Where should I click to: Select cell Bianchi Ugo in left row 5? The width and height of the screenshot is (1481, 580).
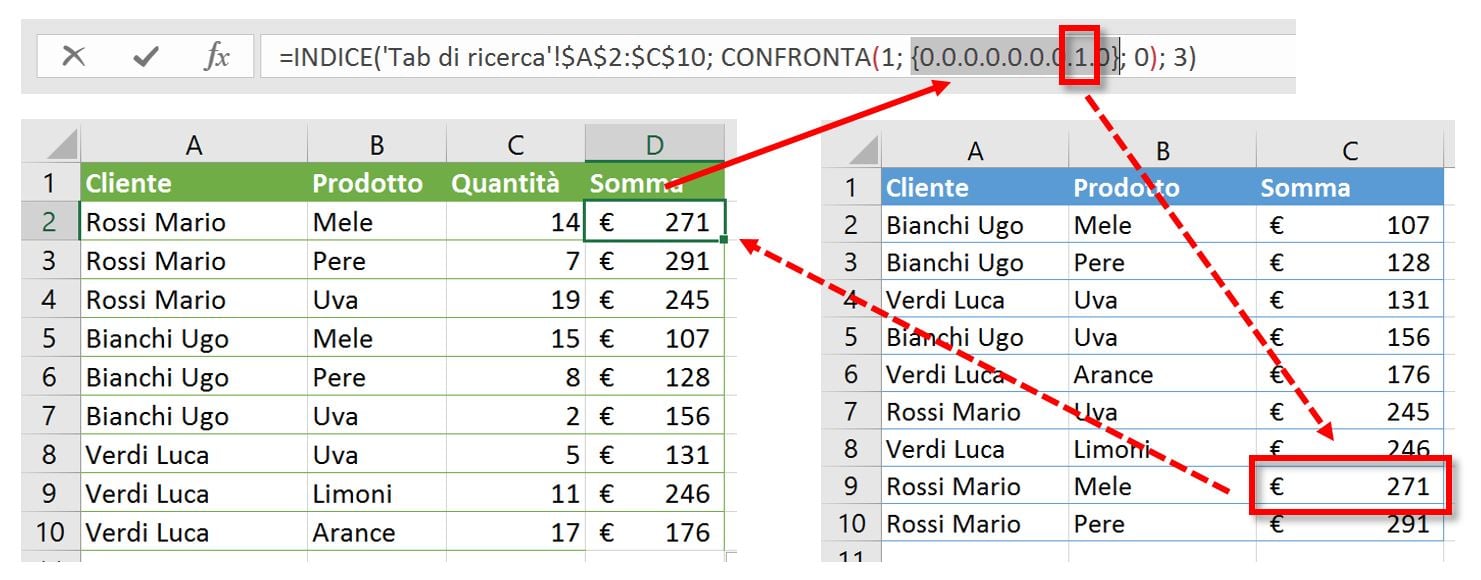(194, 338)
